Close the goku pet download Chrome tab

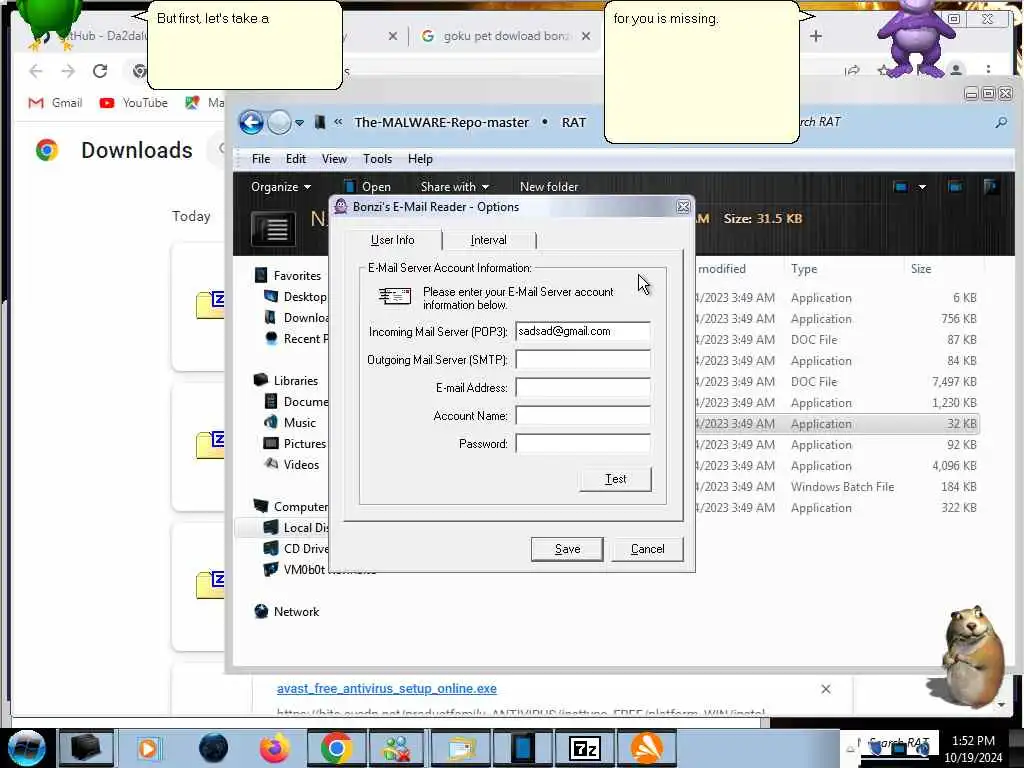point(586,36)
